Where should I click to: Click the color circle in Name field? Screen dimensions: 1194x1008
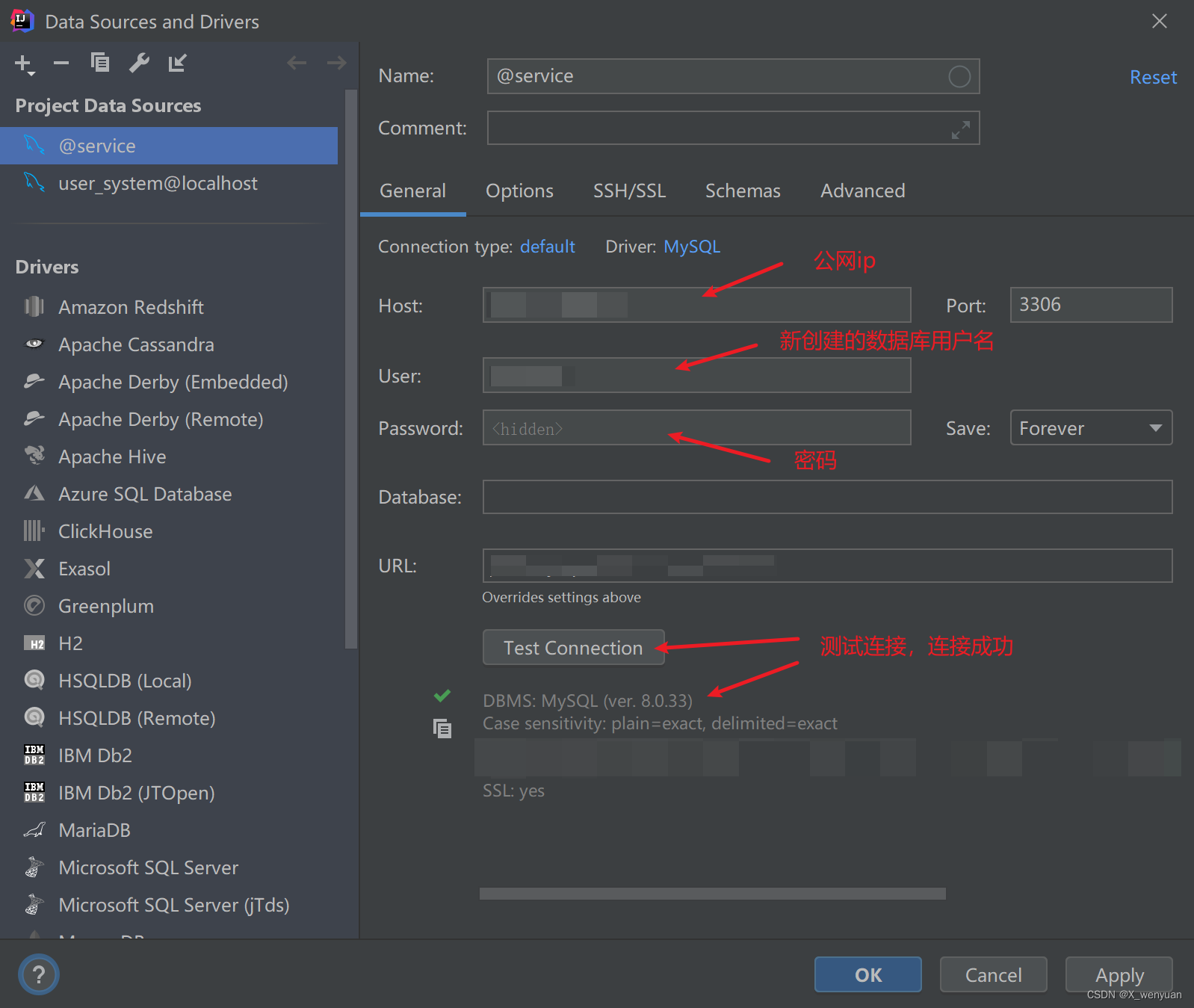pos(959,76)
